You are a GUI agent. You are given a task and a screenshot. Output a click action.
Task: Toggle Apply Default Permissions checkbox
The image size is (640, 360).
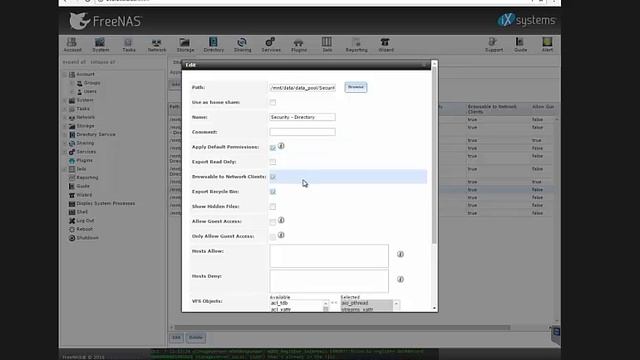(273, 147)
